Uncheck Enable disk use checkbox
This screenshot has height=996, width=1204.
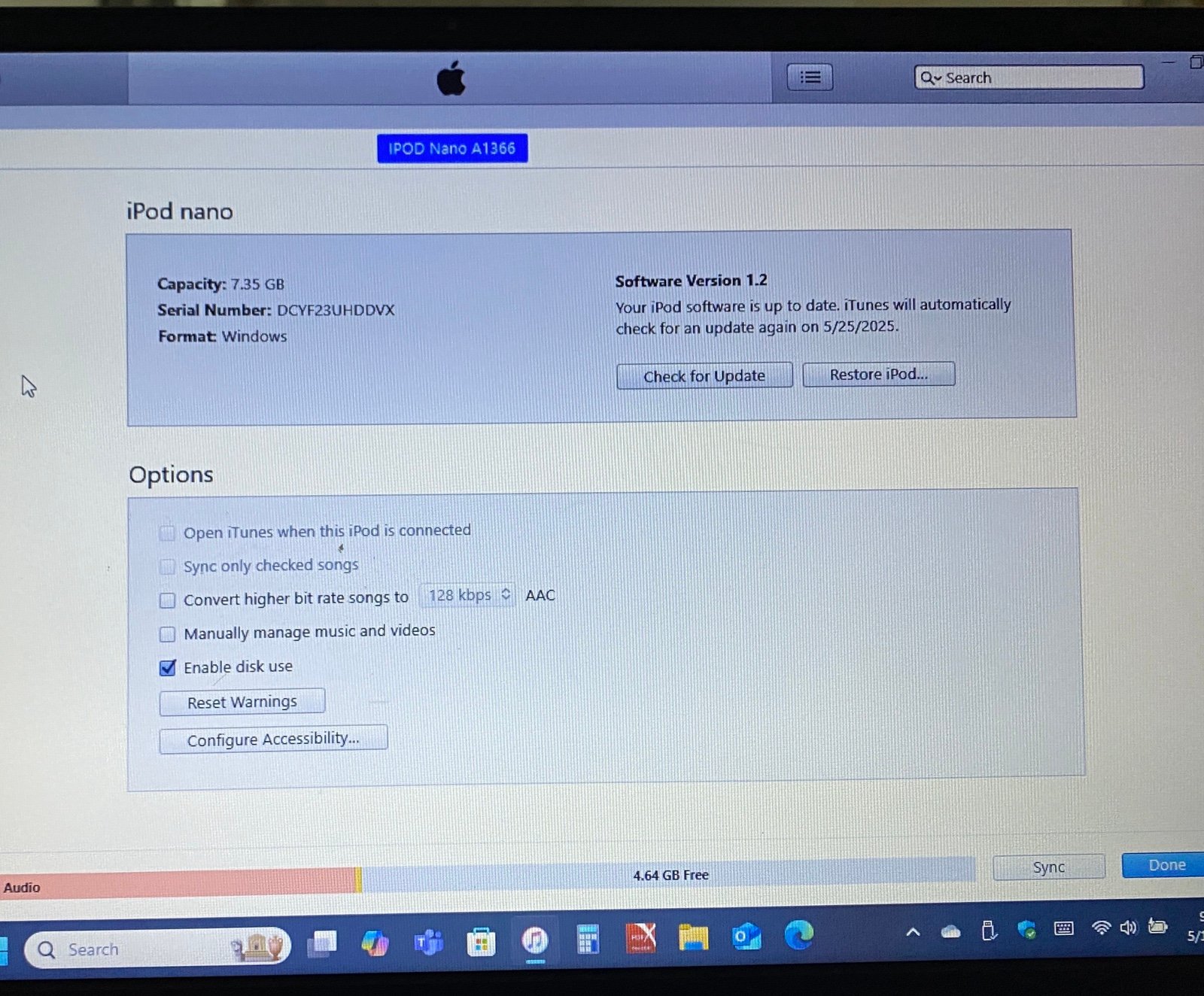[x=168, y=667]
